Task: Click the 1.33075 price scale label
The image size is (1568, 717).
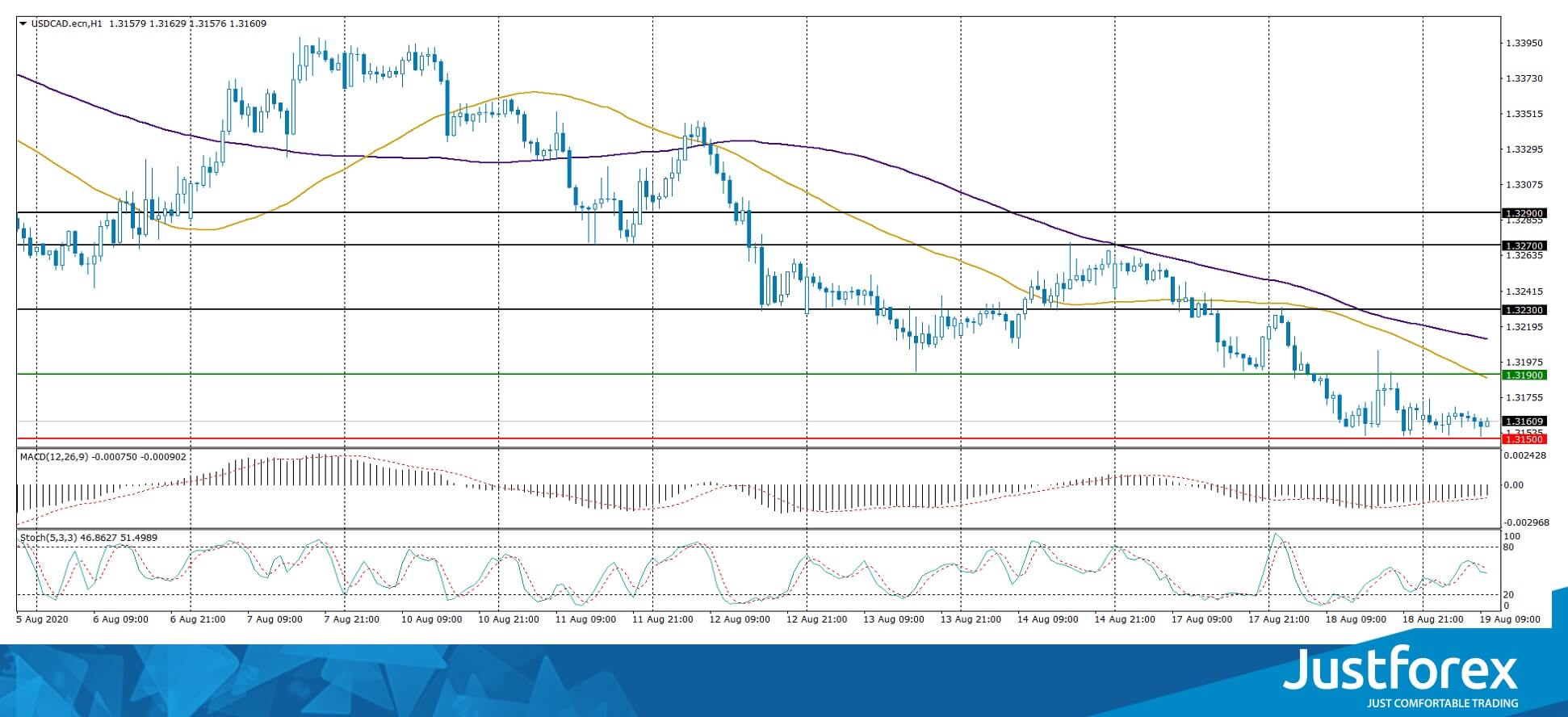Action: [1525, 185]
